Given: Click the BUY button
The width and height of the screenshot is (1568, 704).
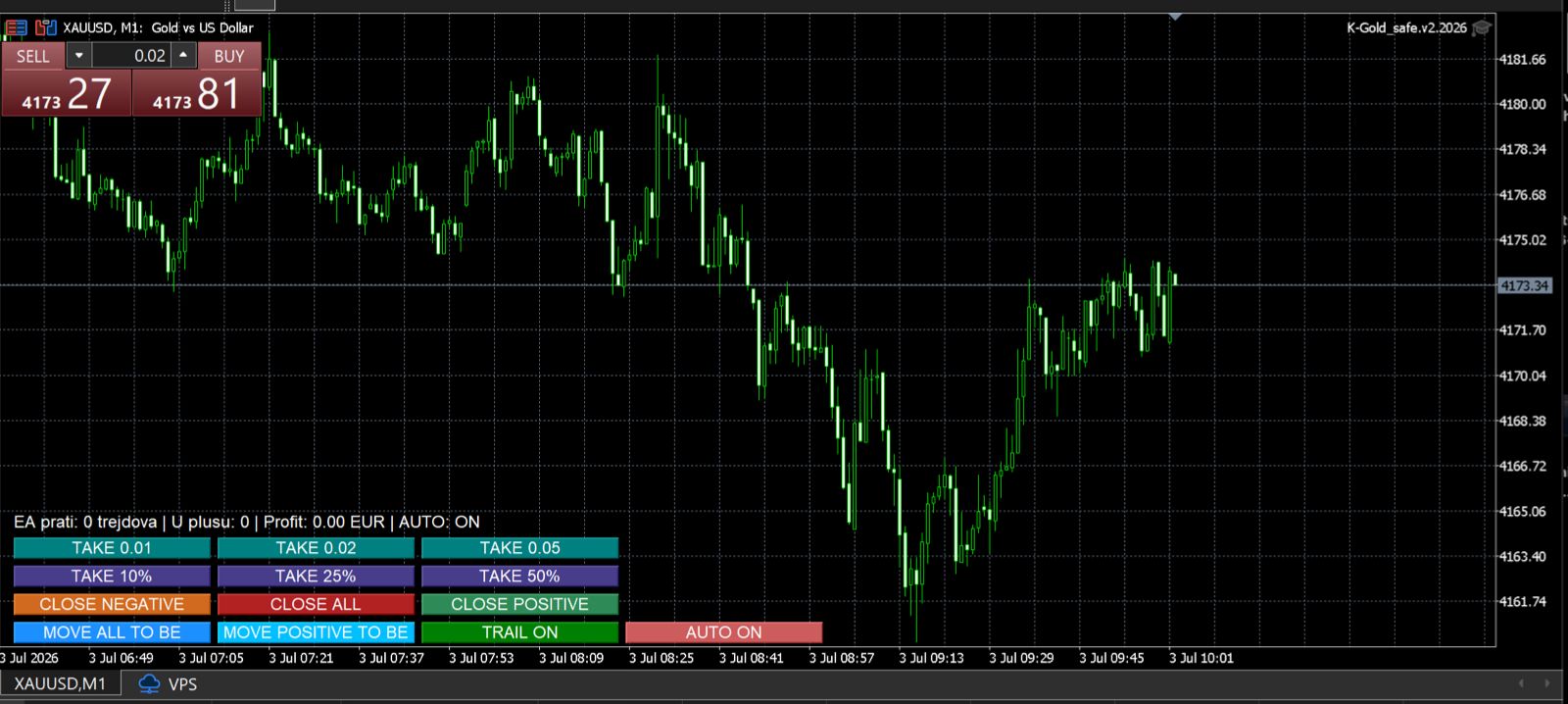Looking at the screenshot, I should 229,56.
